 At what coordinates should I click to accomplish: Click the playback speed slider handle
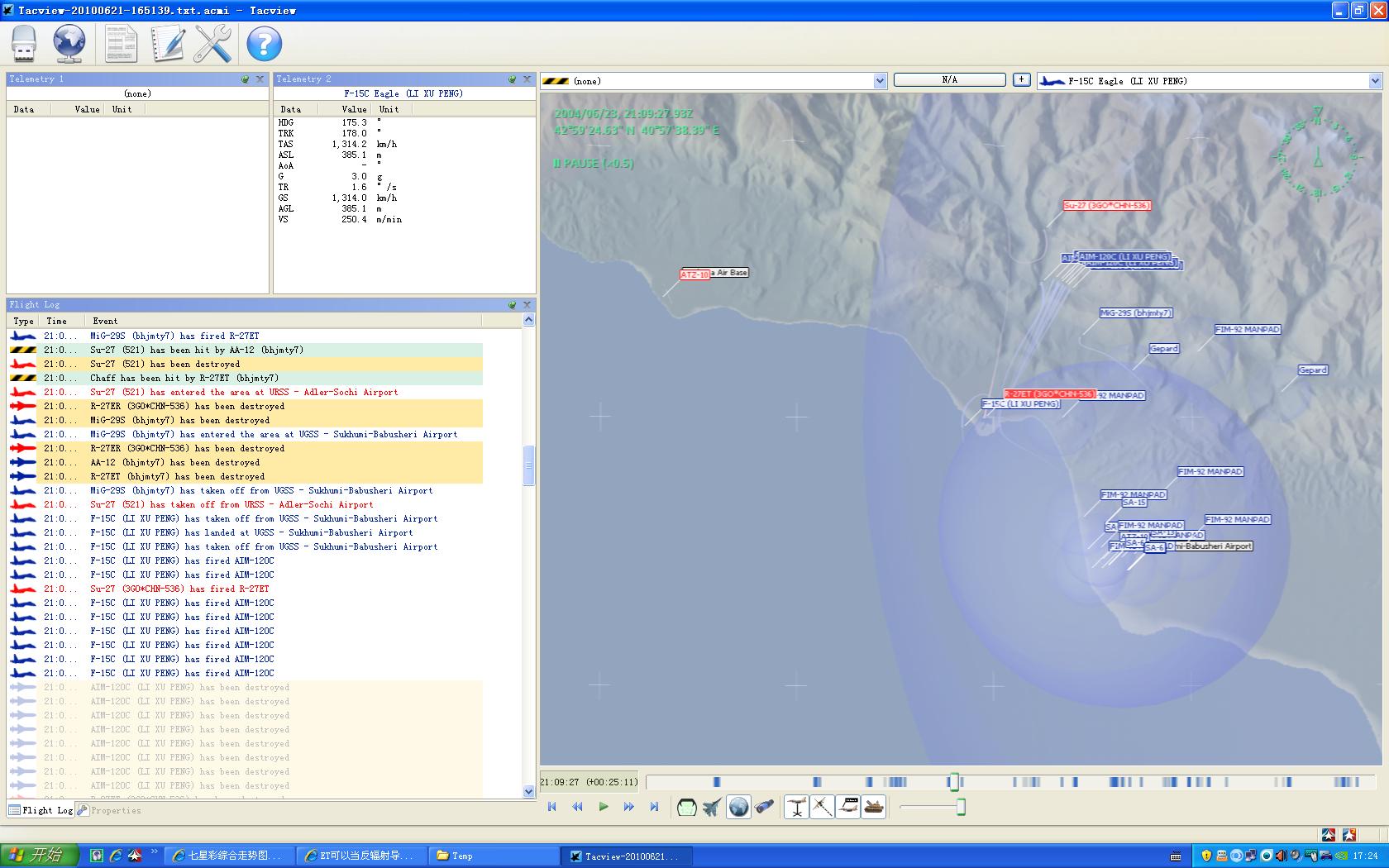pyautogui.click(x=961, y=807)
